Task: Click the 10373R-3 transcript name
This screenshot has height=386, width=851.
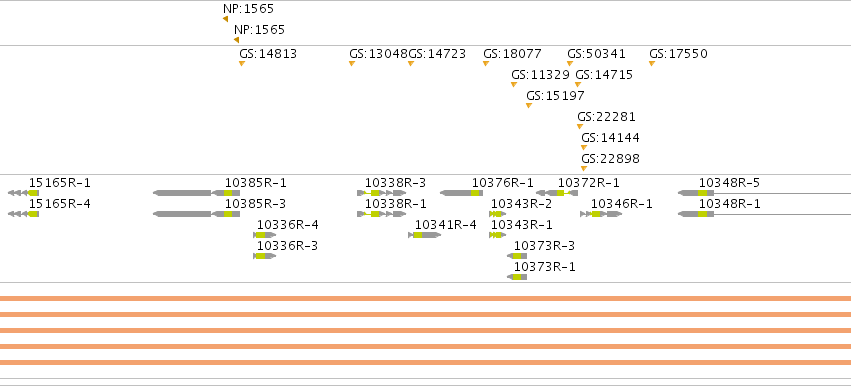Action: (x=544, y=246)
